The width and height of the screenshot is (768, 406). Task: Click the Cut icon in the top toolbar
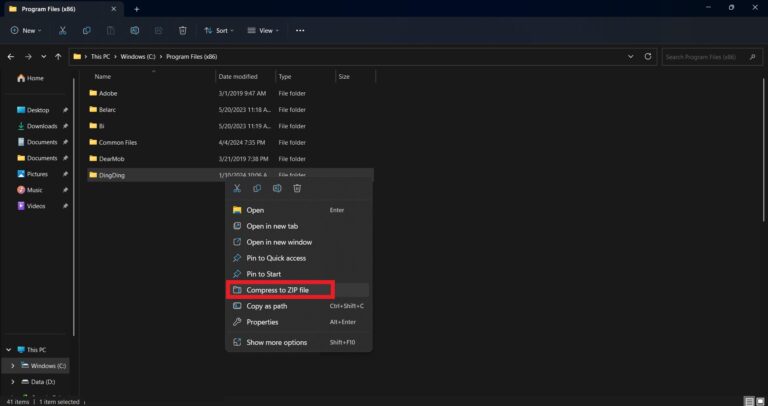coord(63,30)
